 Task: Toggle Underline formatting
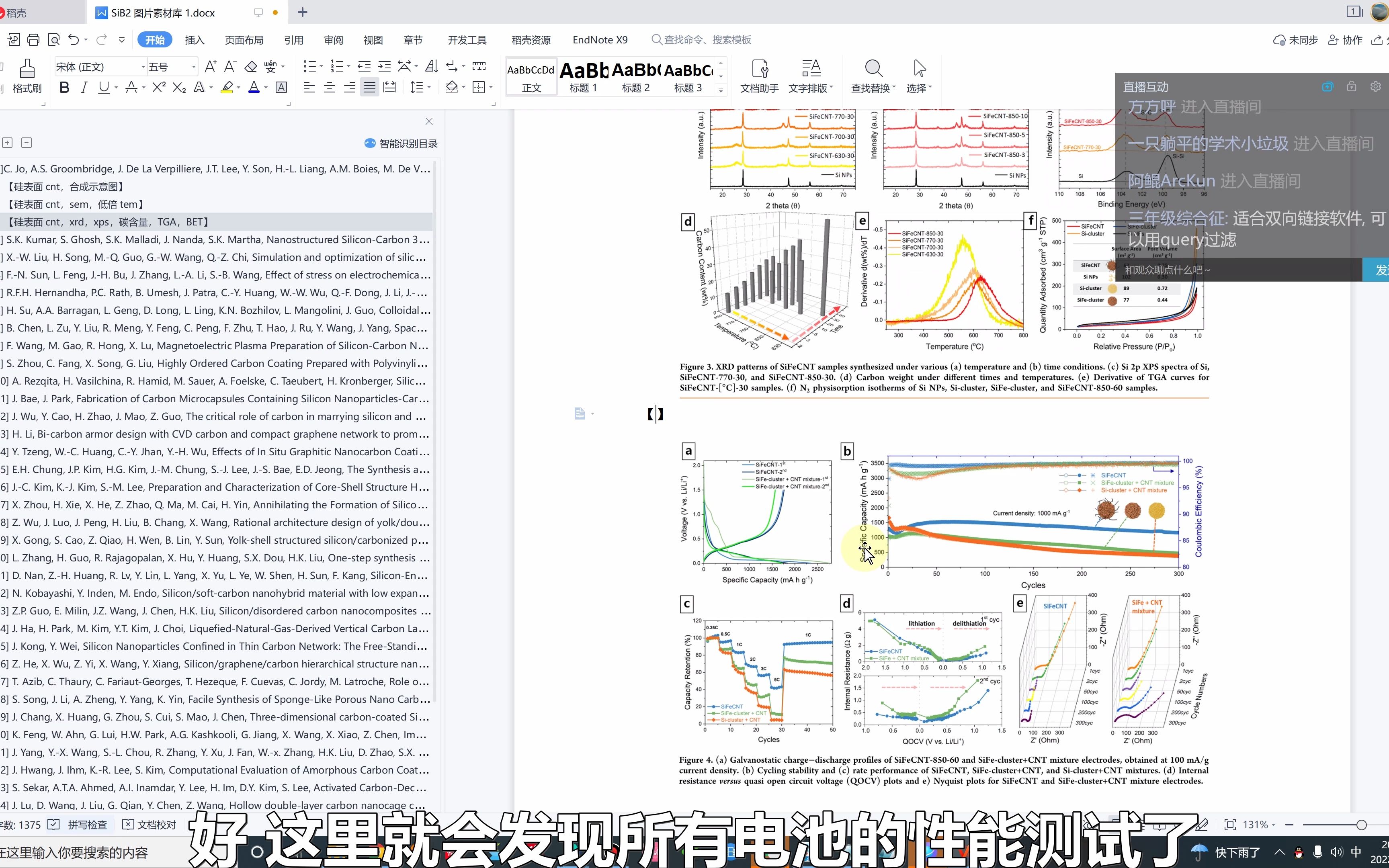point(104,87)
